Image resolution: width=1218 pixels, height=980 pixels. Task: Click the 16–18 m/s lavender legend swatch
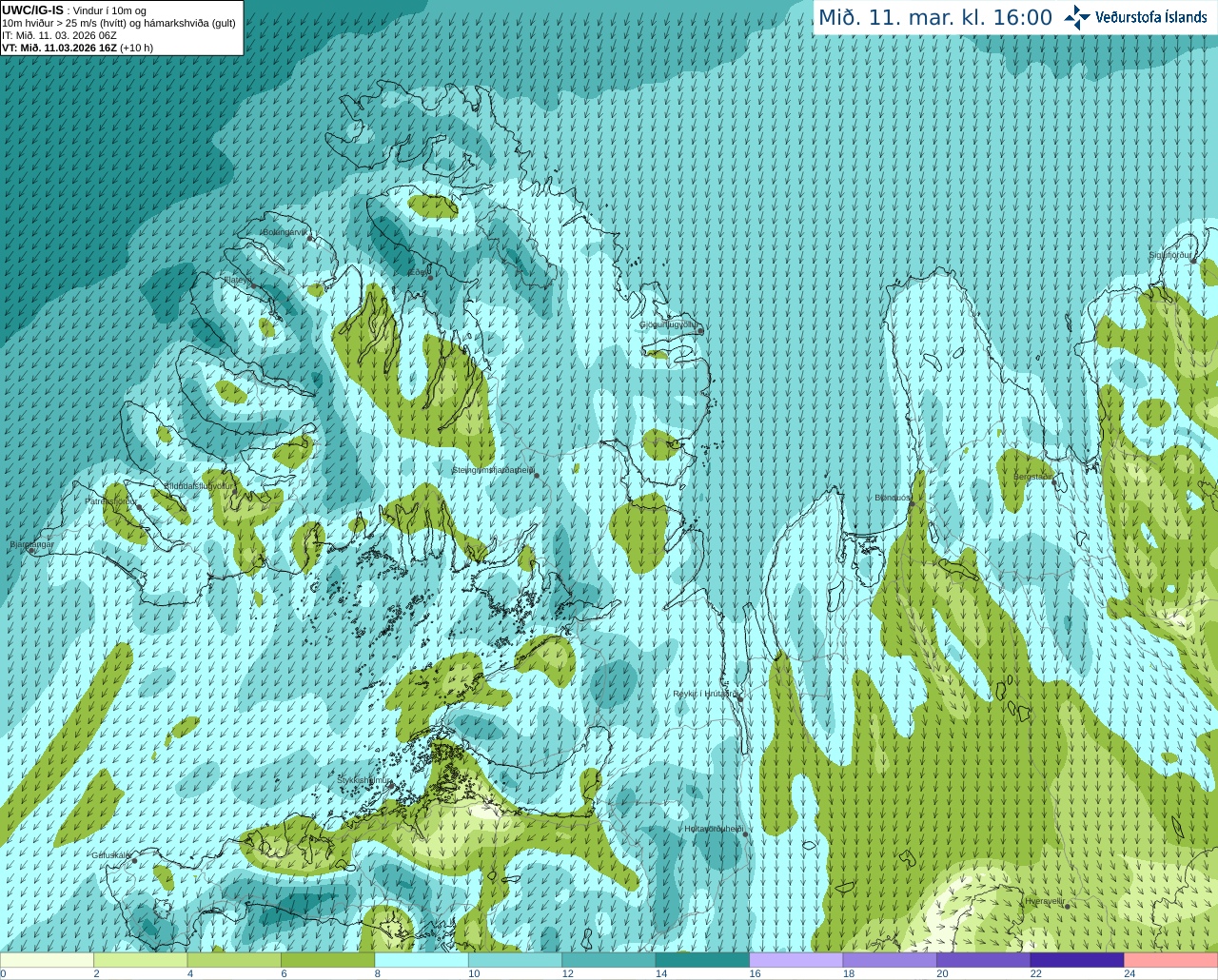coord(796,960)
